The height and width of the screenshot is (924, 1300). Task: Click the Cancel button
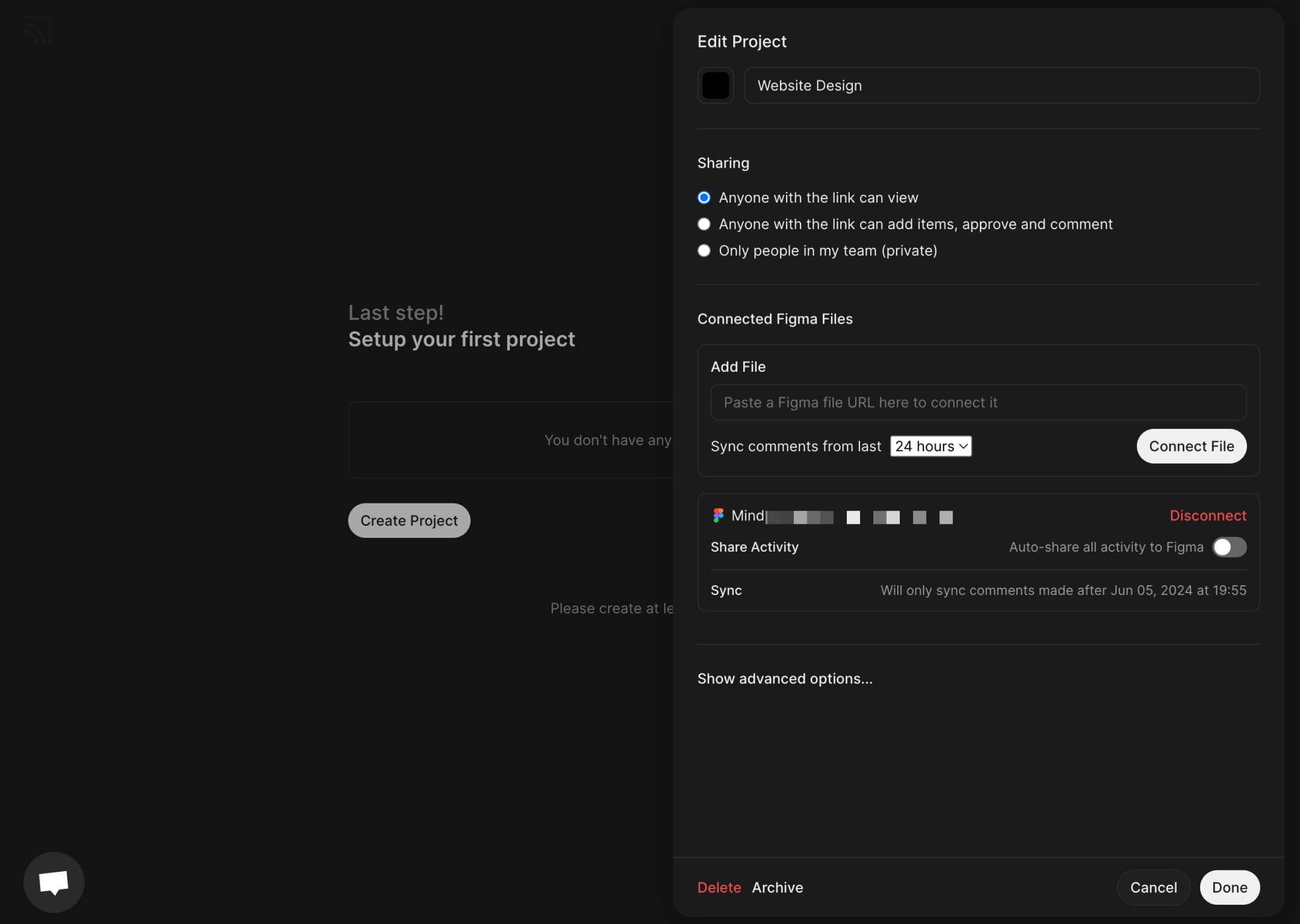point(1154,886)
